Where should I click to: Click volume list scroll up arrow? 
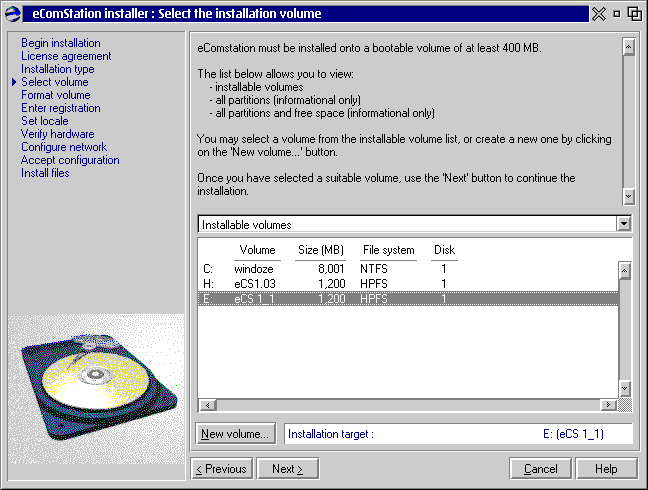(625, 271)
